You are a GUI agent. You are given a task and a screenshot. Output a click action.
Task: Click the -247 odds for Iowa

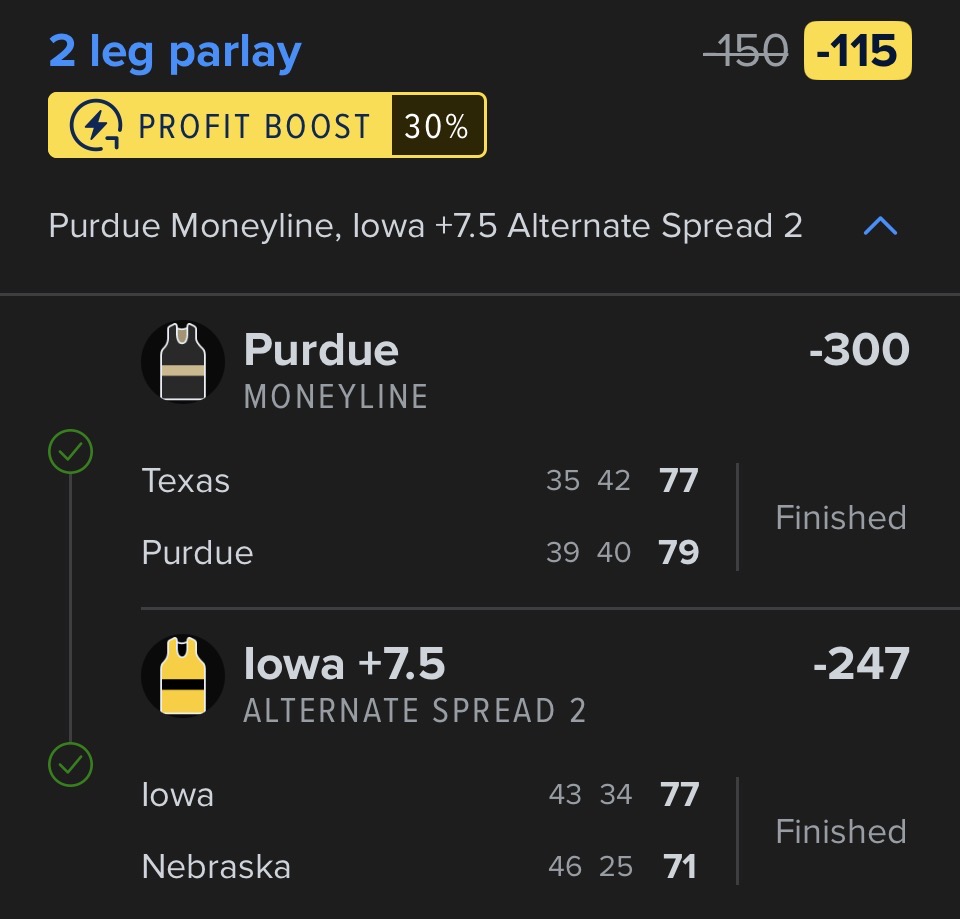861,665
